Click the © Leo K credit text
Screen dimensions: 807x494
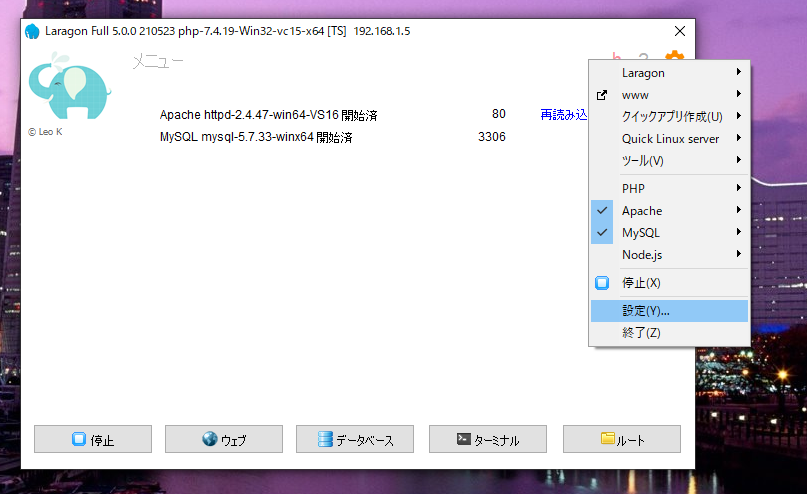click(x=45, y=132)
